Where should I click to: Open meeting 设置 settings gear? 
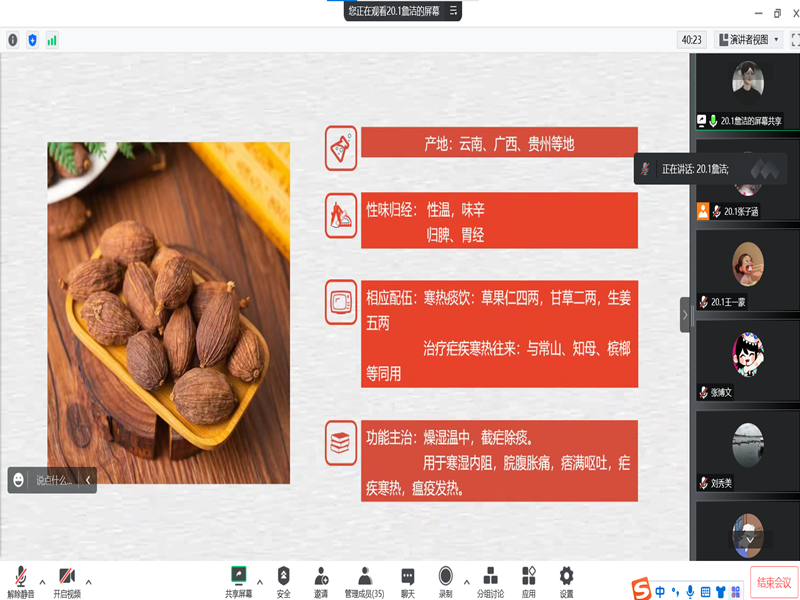coord(566,580)
